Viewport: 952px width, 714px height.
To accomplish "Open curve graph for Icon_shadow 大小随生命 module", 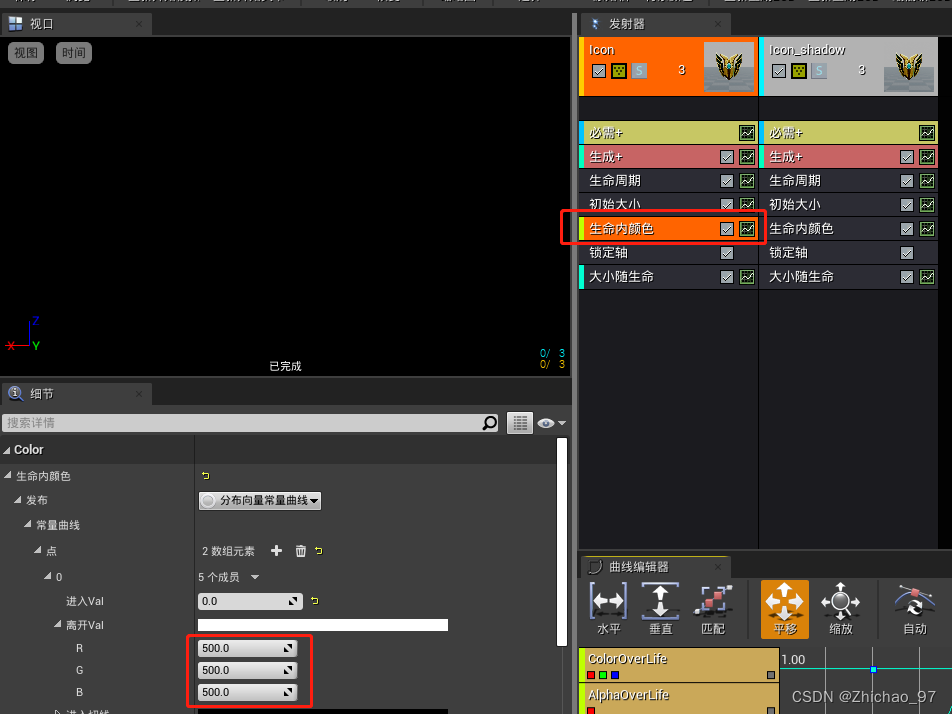I will click(x=926, y=277).
